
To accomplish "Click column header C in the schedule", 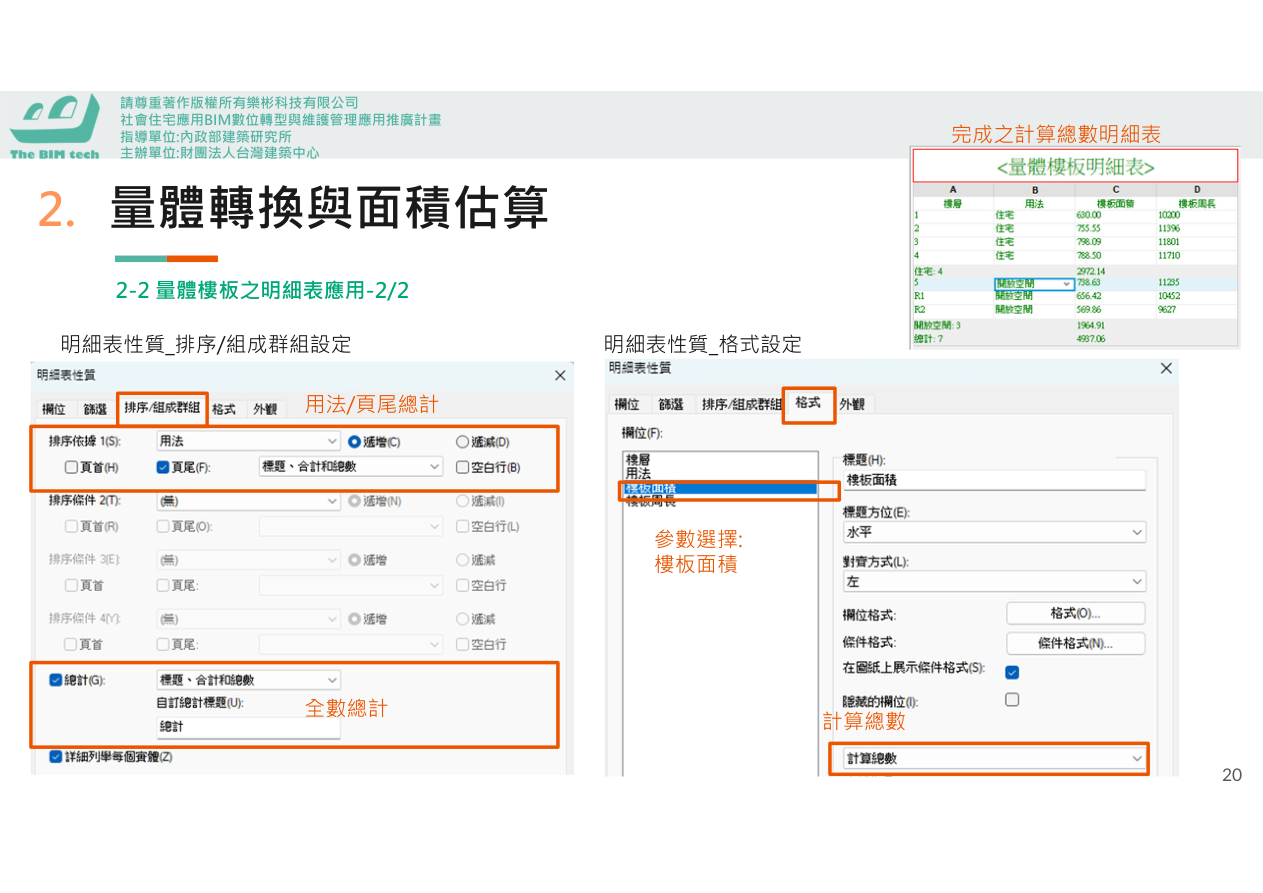I will [x=1116, y=189].
